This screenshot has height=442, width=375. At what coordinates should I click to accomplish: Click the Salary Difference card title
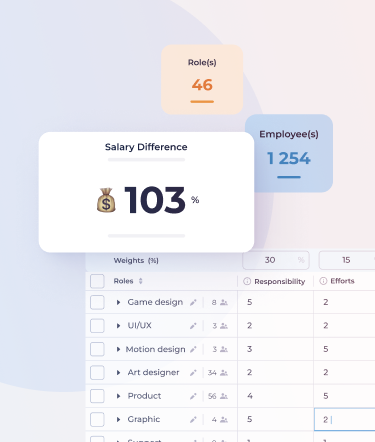coord(146,147)
